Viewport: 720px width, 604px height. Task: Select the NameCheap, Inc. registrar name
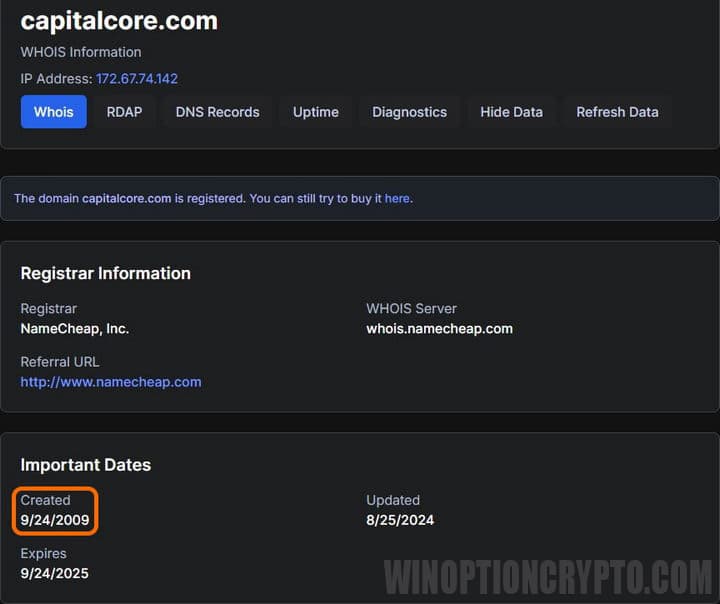click(75, 328)
